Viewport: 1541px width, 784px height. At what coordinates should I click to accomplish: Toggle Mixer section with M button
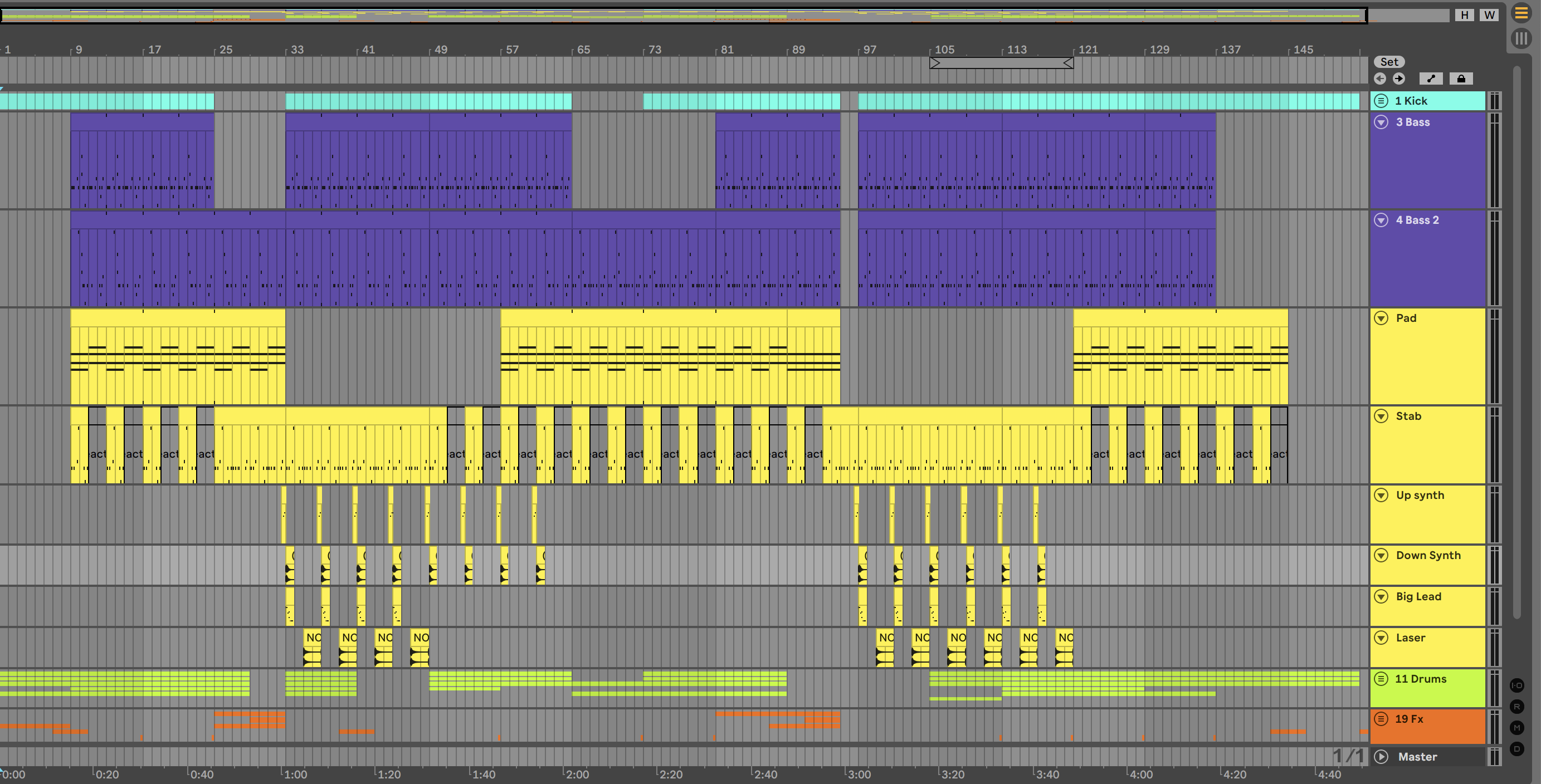coord(1516,727)
